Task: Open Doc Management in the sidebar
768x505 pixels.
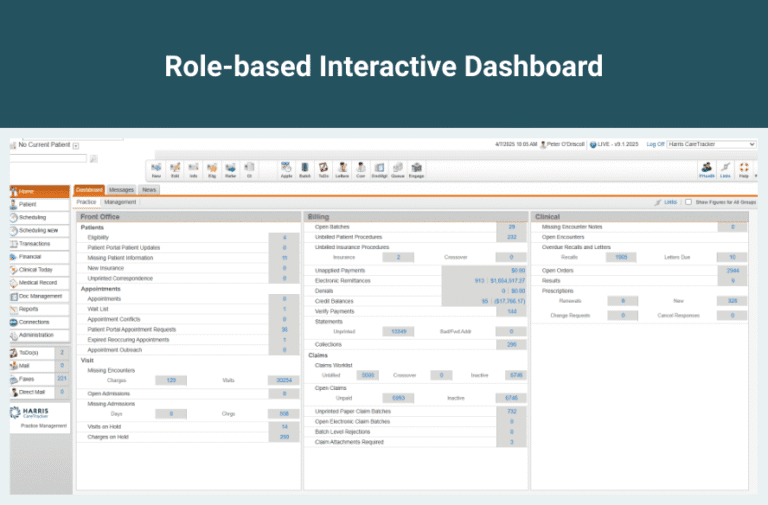Action: (x=40, y=296)
